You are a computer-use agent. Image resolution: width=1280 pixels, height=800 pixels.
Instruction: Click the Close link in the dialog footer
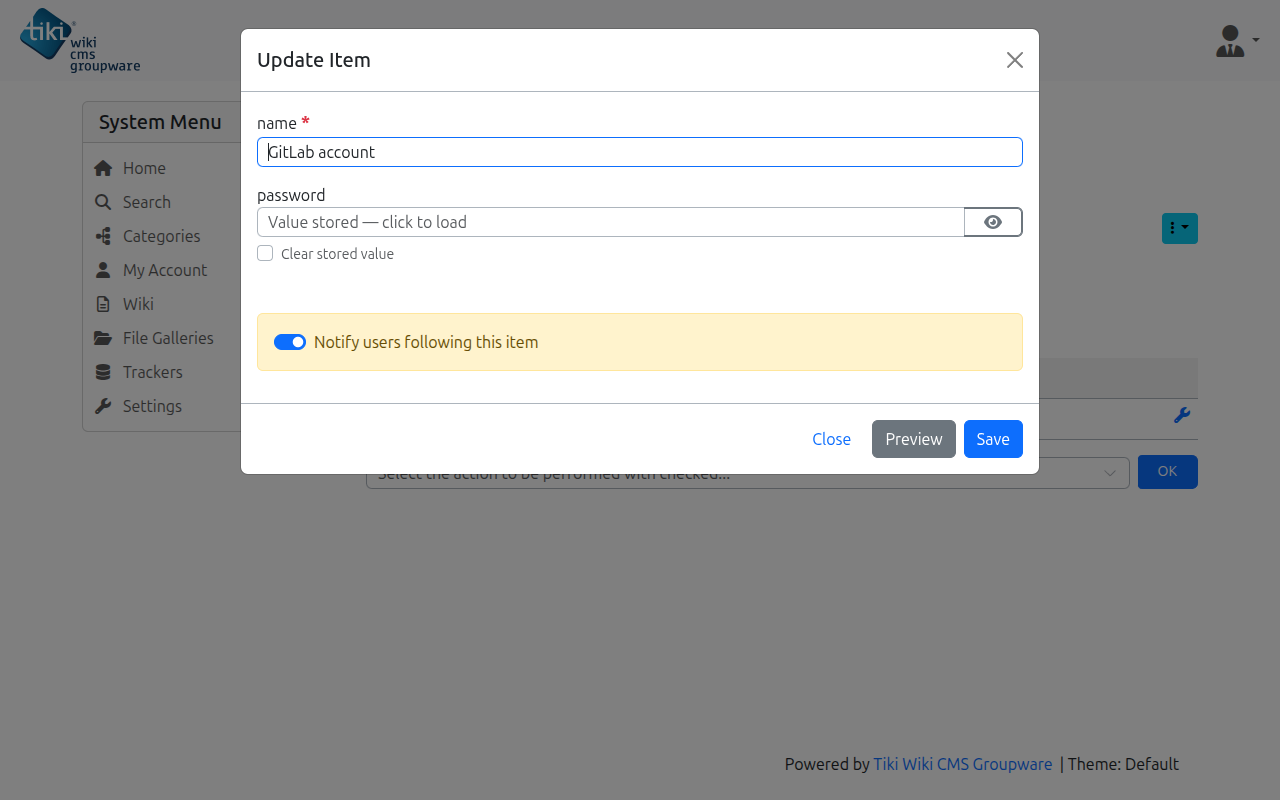(831, 439)
